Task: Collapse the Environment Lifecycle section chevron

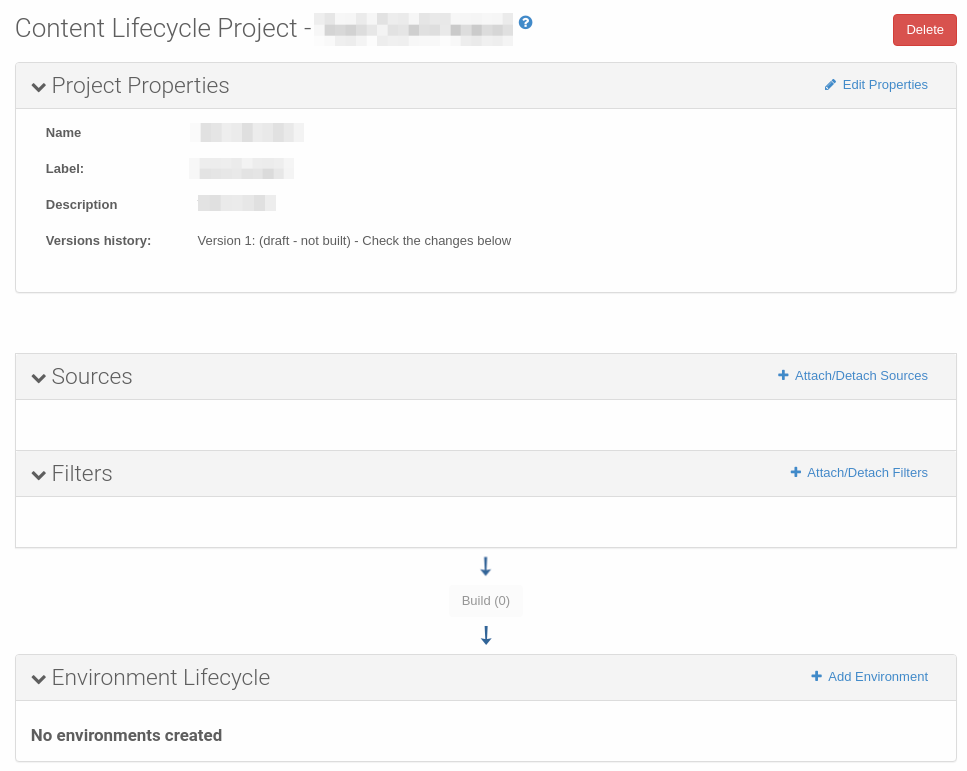Action: pos(39,679)
